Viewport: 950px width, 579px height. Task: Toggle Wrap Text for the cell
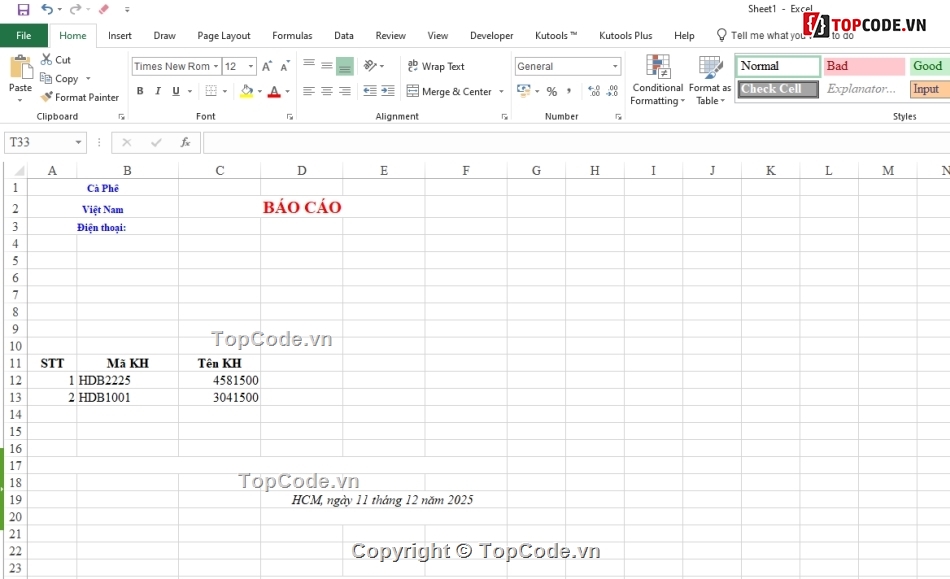[435, 67]
